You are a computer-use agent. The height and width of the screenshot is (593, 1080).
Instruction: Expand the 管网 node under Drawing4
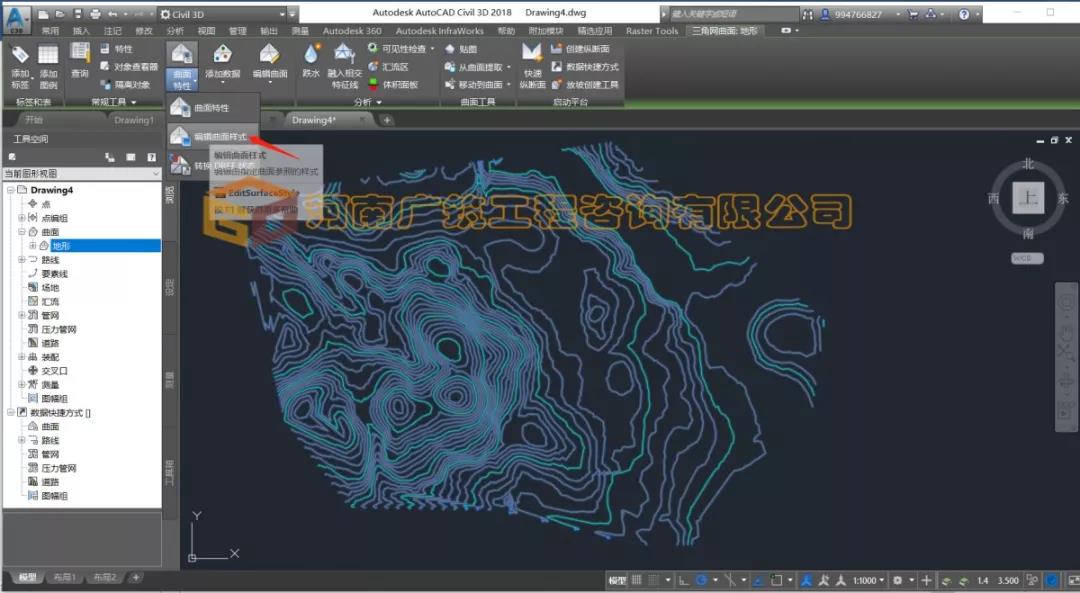coord(21,315)
